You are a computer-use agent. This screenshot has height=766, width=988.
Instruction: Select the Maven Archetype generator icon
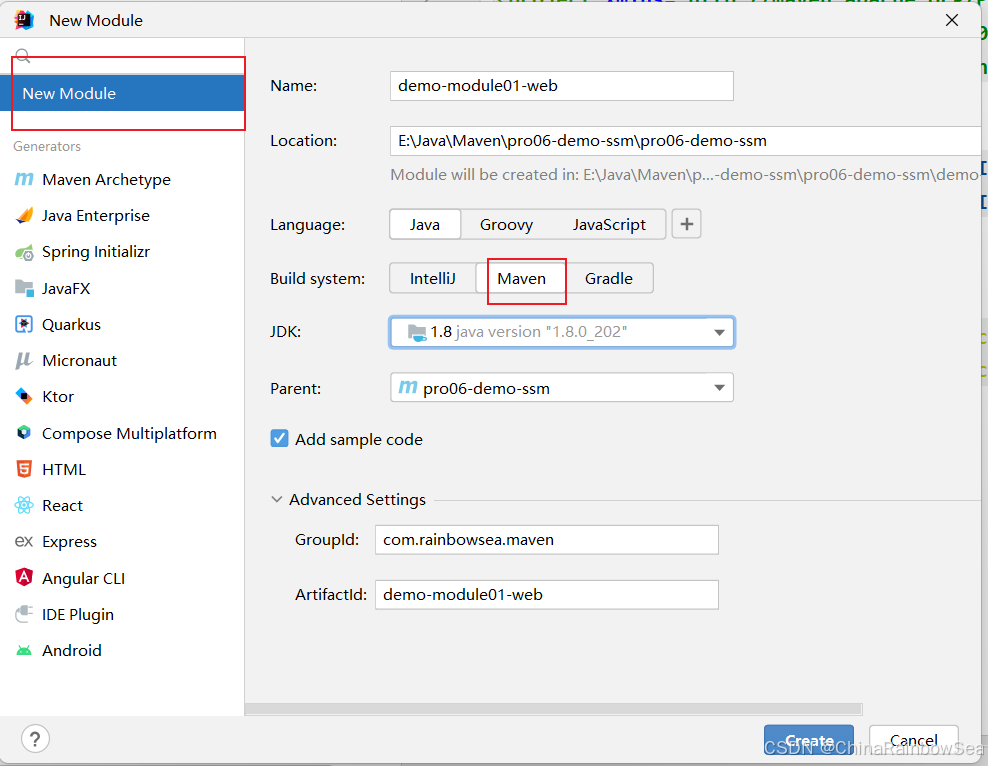point(24,180)
